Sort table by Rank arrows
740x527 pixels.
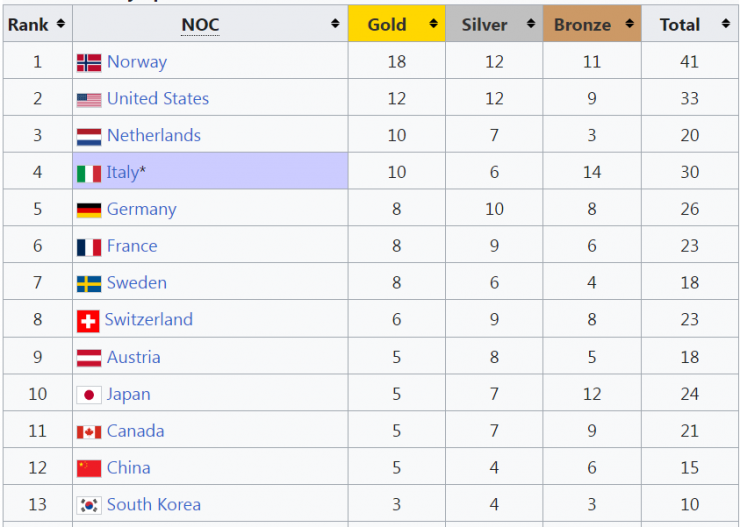point(61,24)
